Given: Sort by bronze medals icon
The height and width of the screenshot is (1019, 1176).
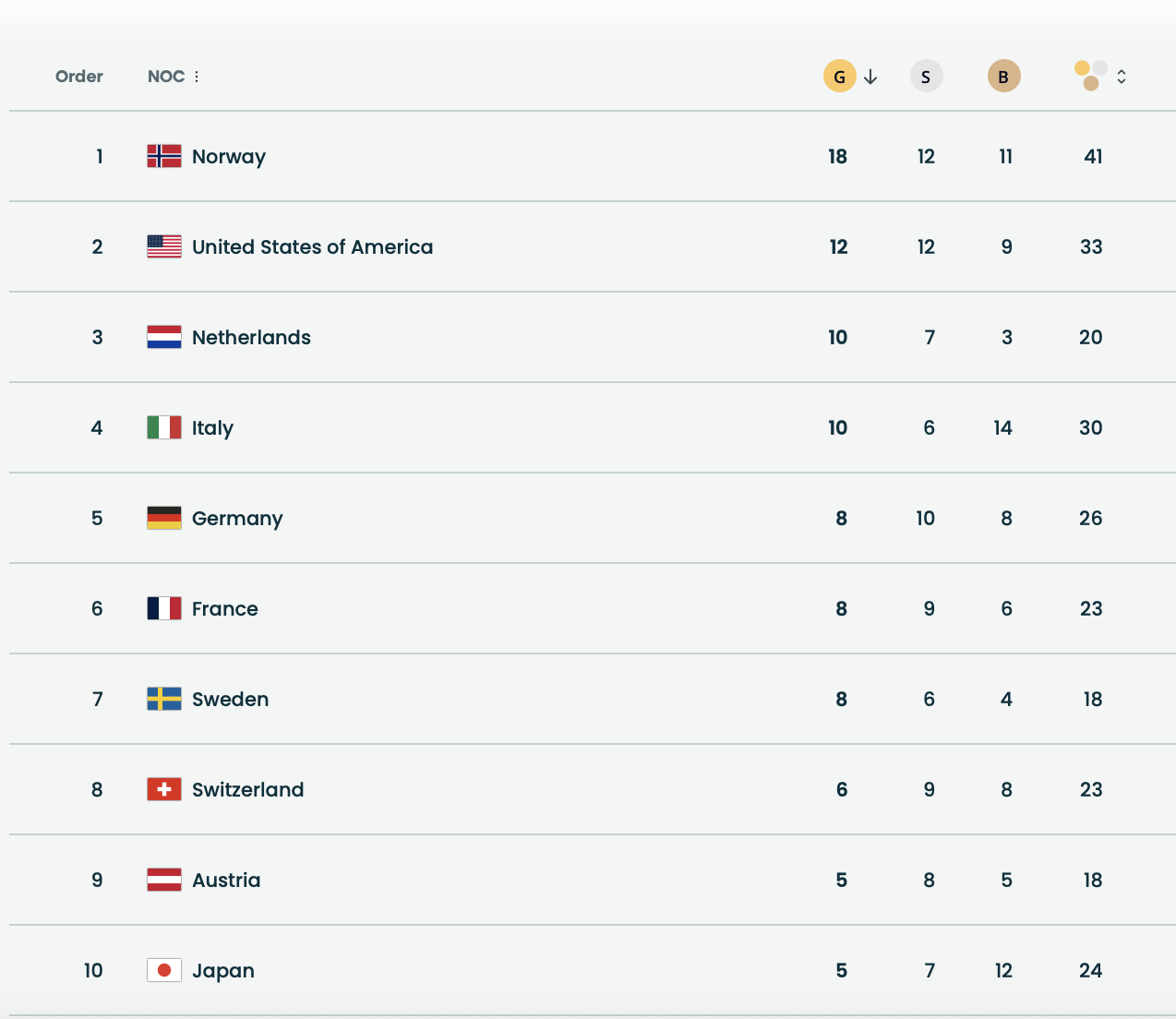Looking at the screenshot, I should [x=1003, y=77].
